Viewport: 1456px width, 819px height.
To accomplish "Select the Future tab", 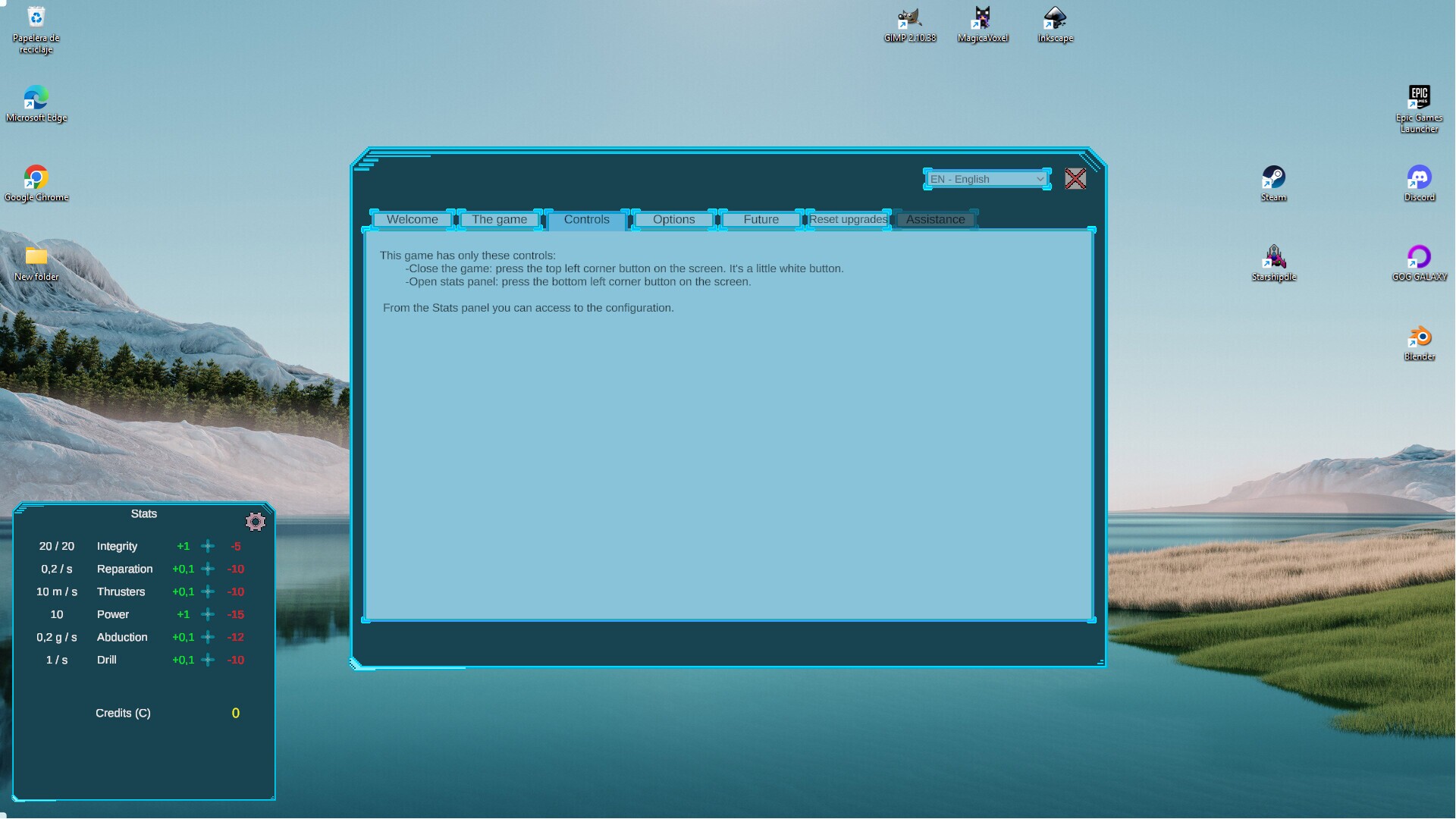I will [x=760, y=219].
